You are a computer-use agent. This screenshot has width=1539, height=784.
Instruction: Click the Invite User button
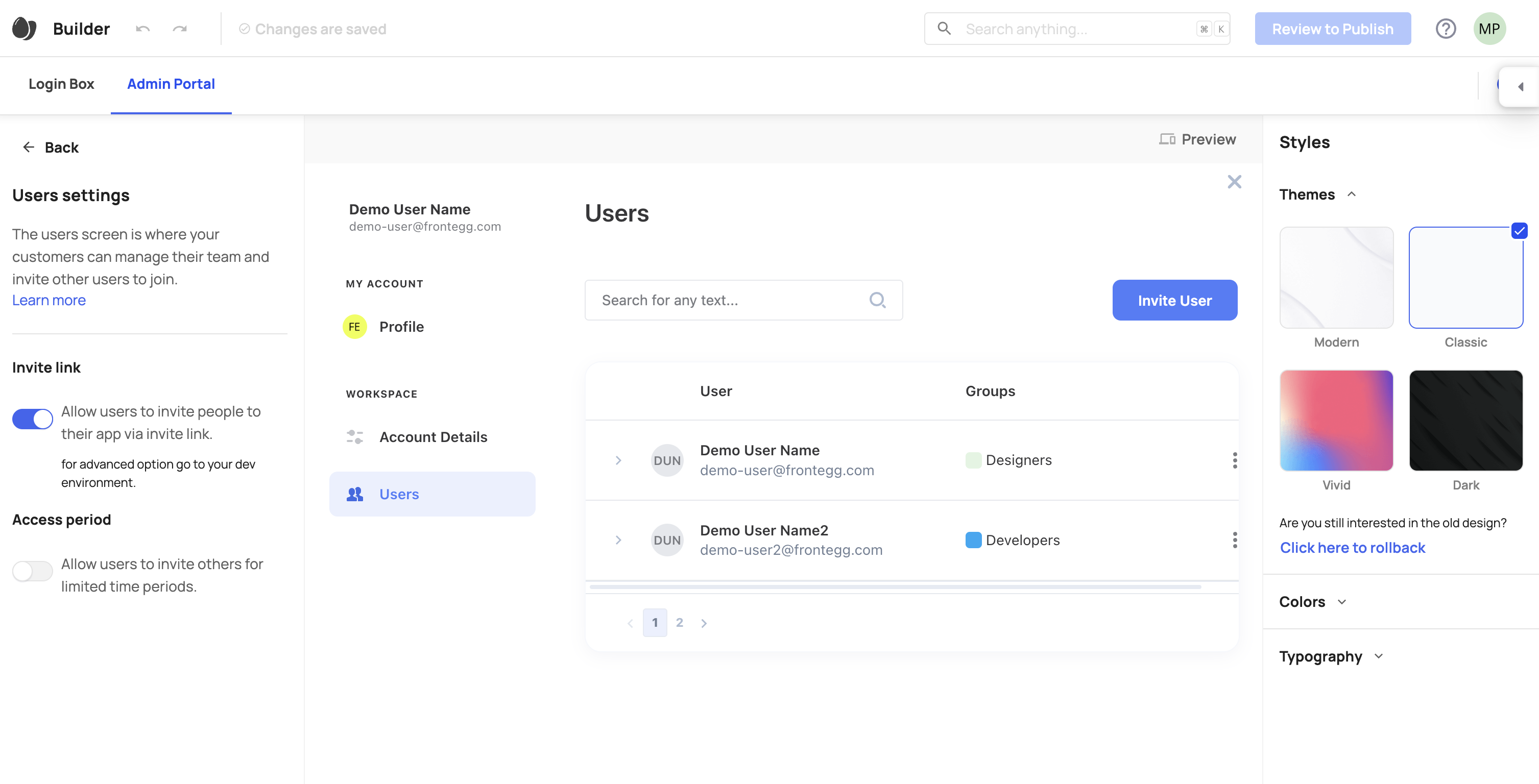[1175, 300]
